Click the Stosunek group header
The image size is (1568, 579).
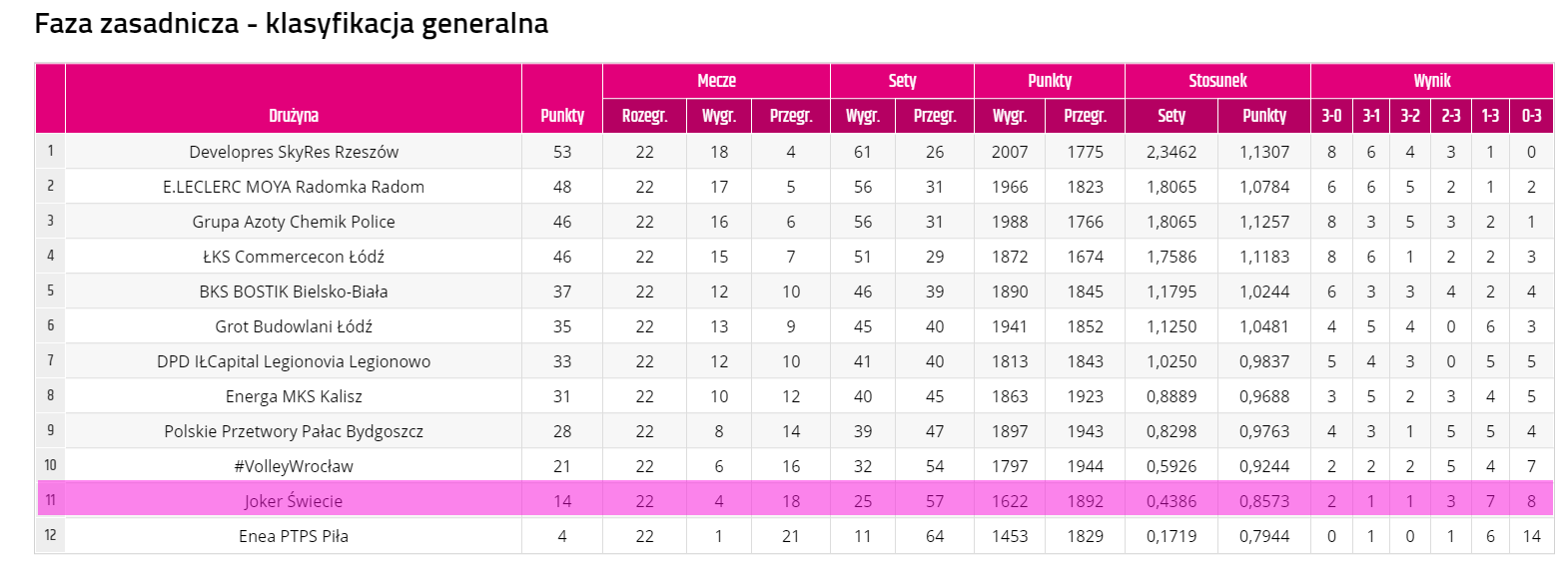(x=1217, y=81)
